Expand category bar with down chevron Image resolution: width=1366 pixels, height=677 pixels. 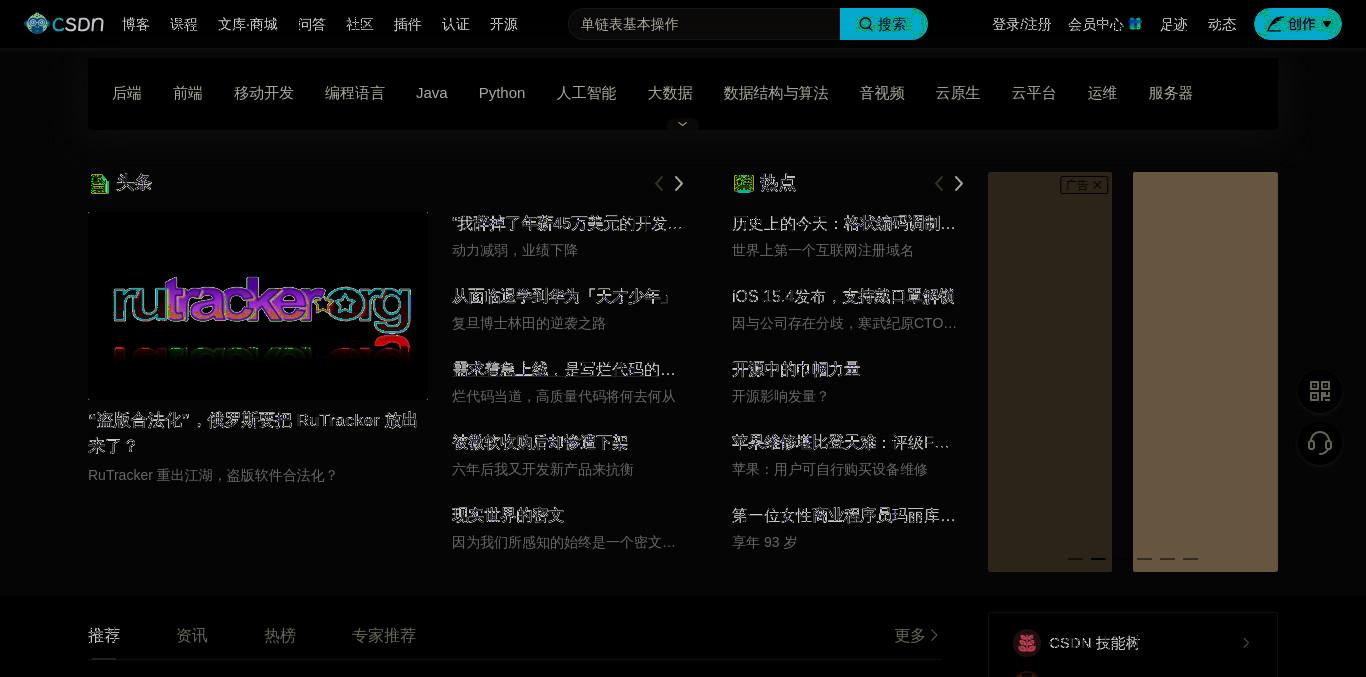point(683,124)
